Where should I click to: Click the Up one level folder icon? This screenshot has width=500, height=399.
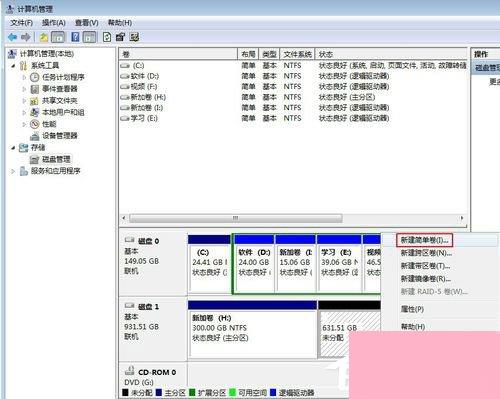click(44, 37)
